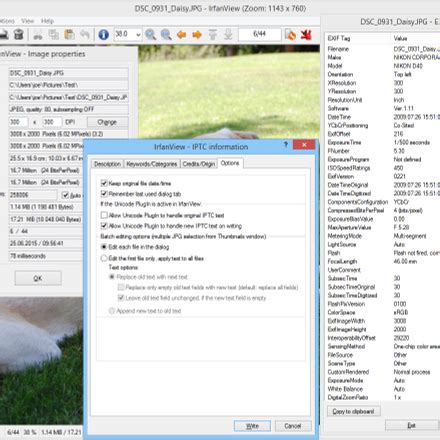Click the Change DPI button
440x440 pixels.
click(107, 122)
